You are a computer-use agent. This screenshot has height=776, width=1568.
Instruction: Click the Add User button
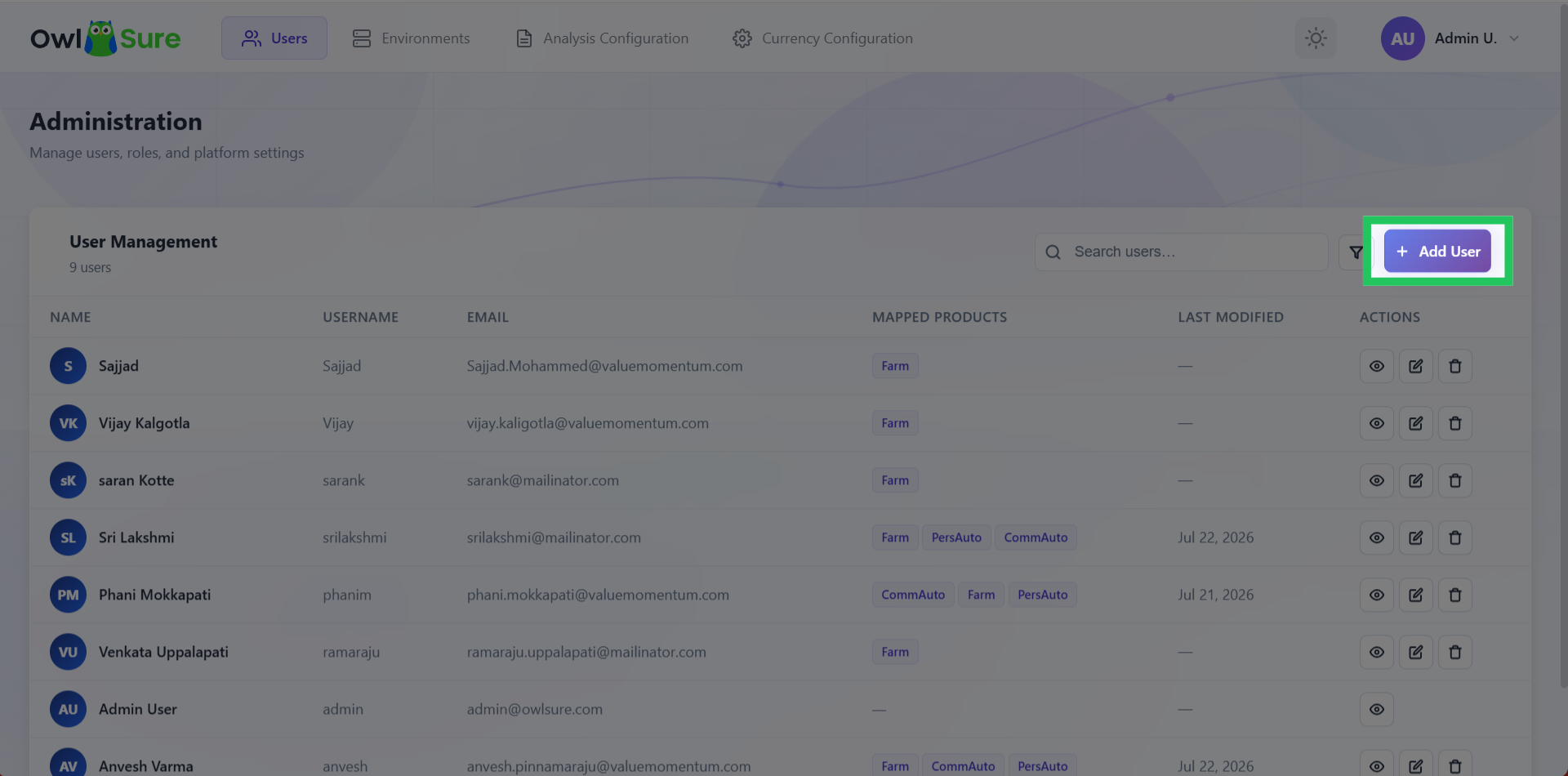pyautogui.click(x=1437, y=251)
